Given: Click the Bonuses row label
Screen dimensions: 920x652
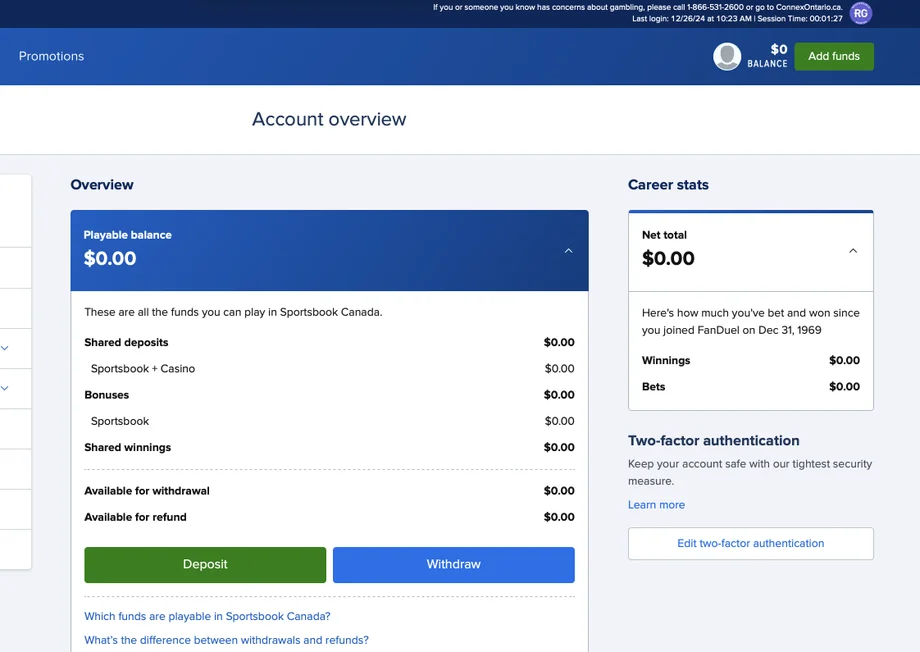Looking at the screenshot, I should 106,395.
